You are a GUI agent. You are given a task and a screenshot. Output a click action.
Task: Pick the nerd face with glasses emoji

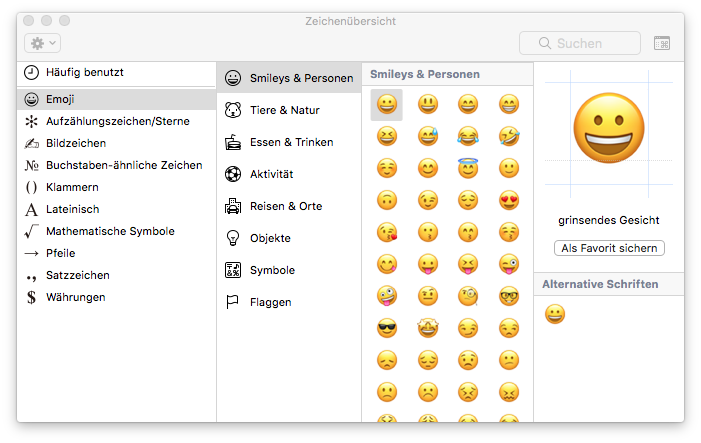click(x=509, y=296)
